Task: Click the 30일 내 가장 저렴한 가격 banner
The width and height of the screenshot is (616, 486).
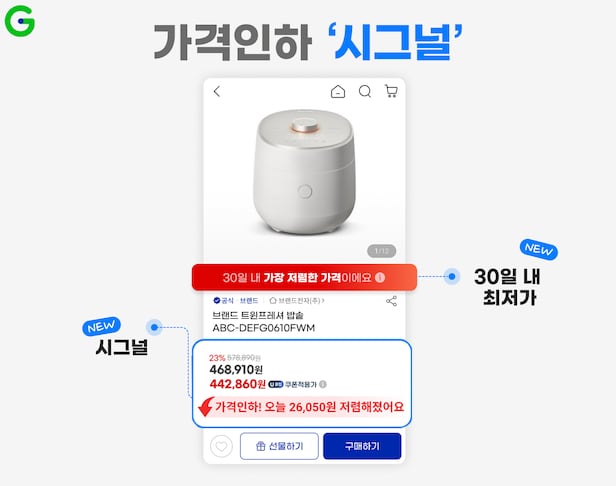Action: click(304, 277)
